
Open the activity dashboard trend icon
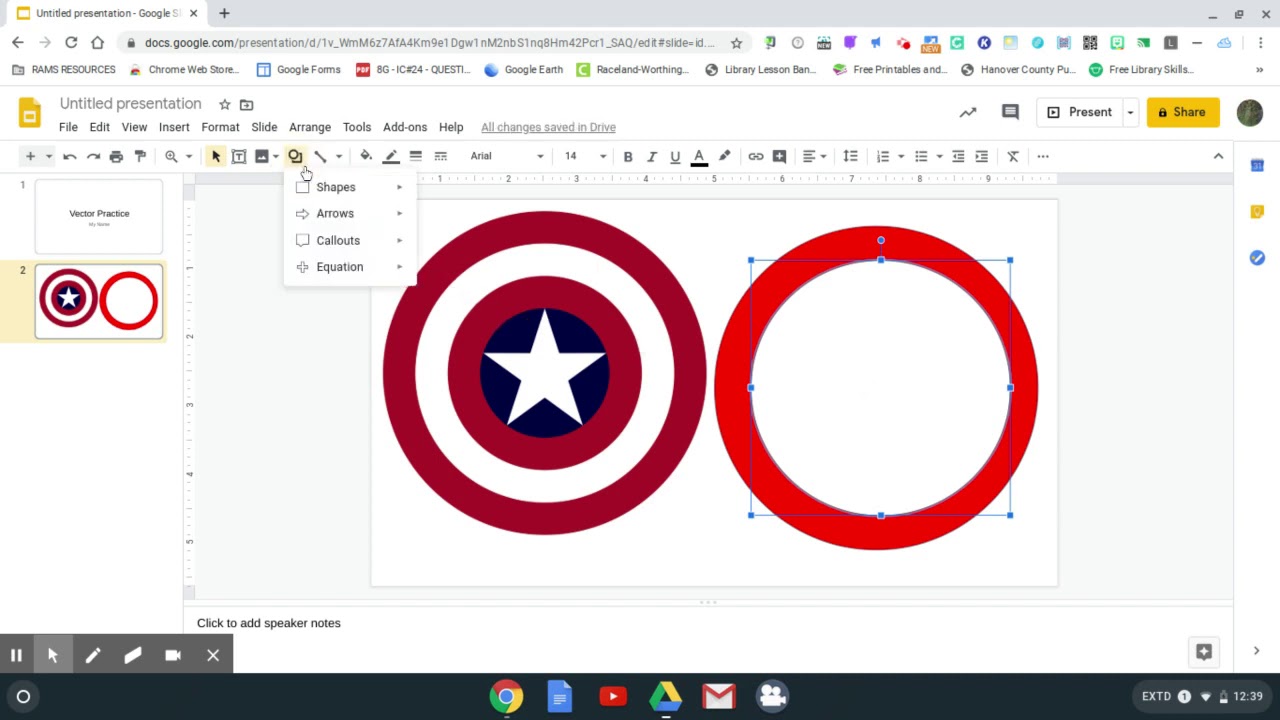[968, 112]
